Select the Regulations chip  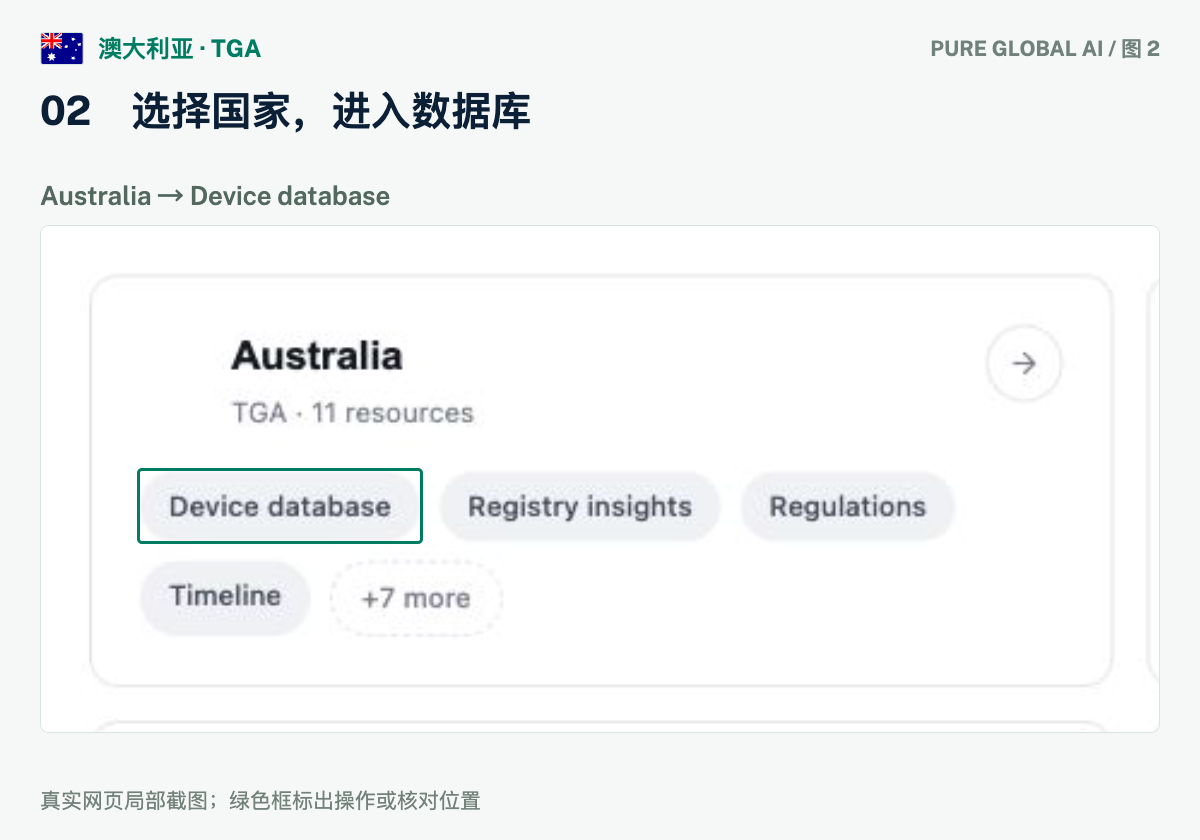click(847, 506)
